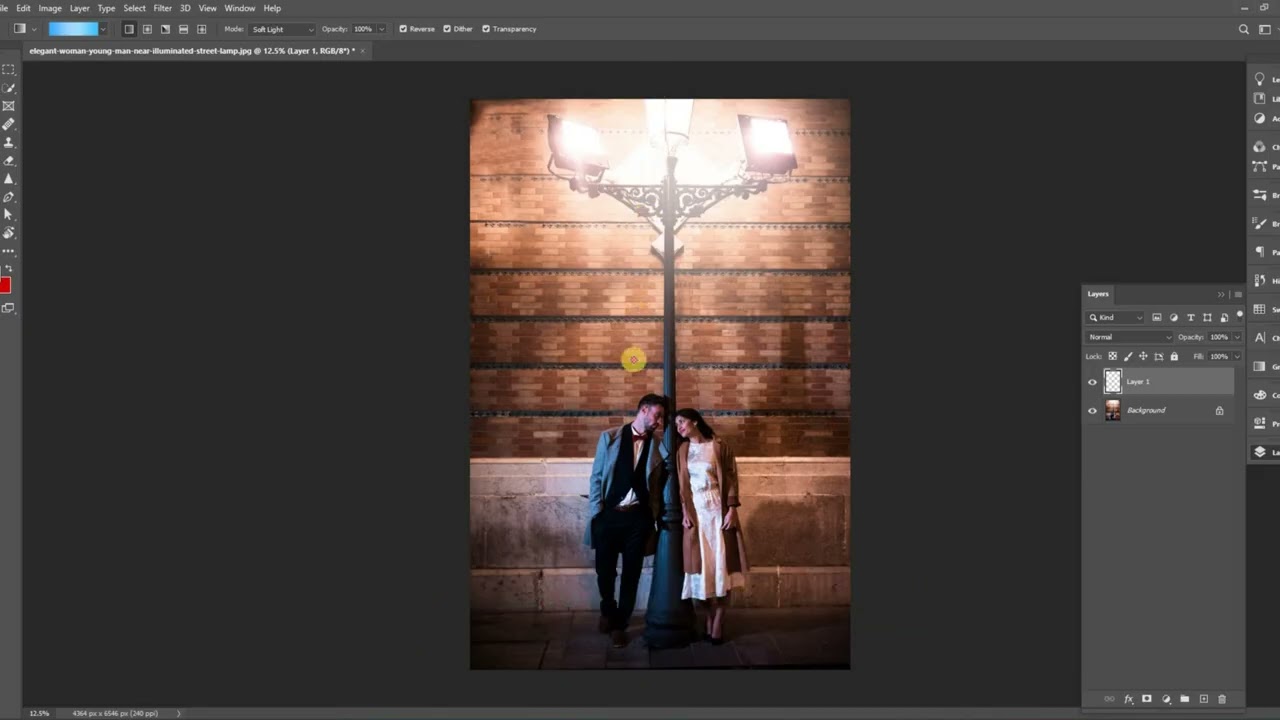Screen dimensions: 1280x720
Task: Add a layer mask
Action: (x=1147, y=699)
